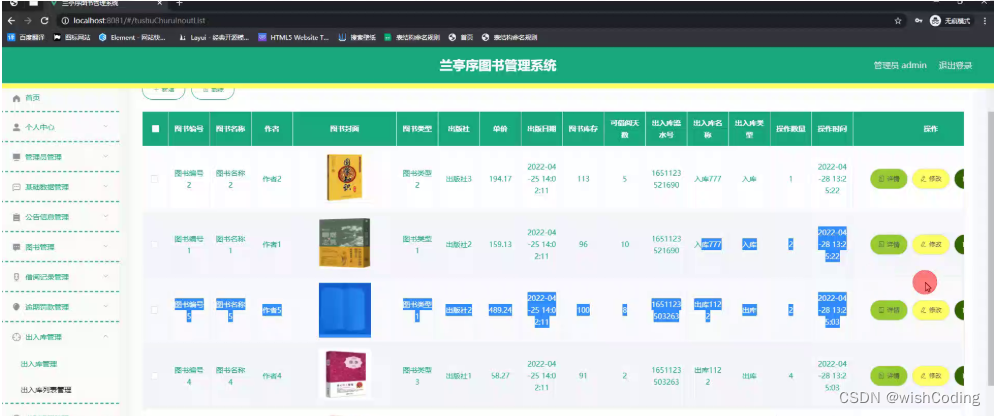Open 详情 for the 作者1 row
This screenshot has height=416, width=995.
pos(888,244)
